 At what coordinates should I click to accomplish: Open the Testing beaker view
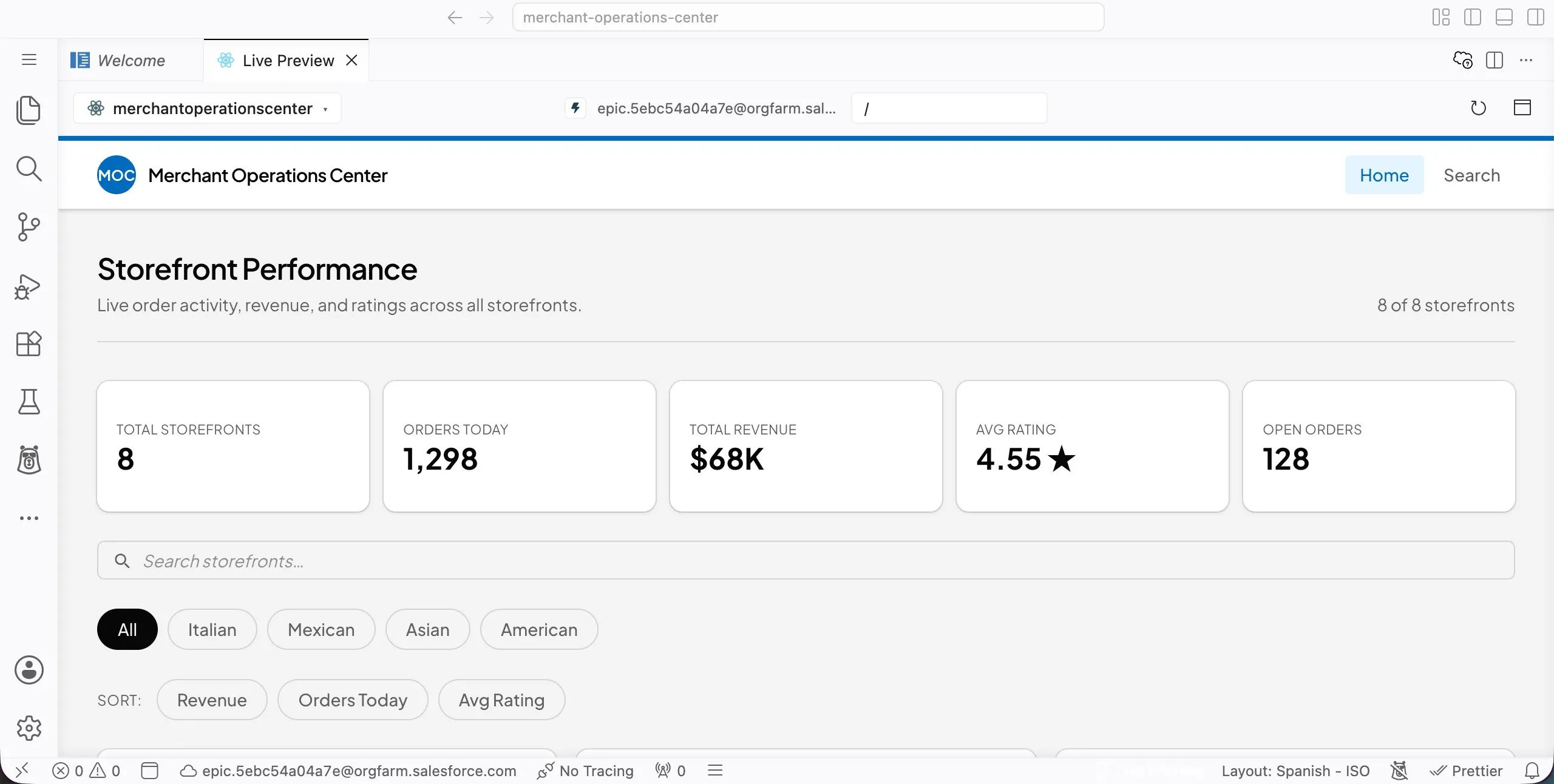click(x=29, y=402)
